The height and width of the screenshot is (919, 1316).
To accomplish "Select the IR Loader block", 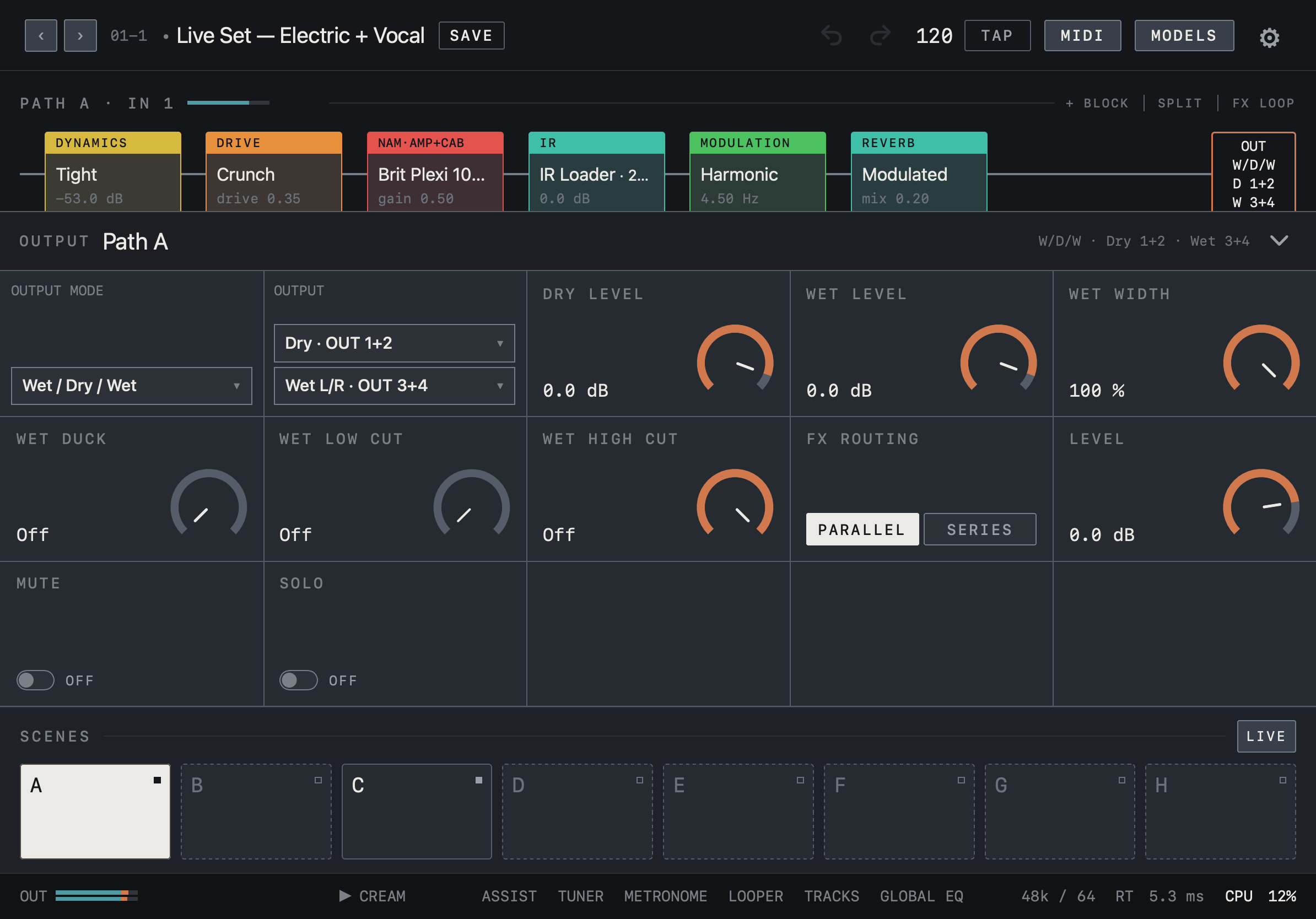I will coord(596,172).
